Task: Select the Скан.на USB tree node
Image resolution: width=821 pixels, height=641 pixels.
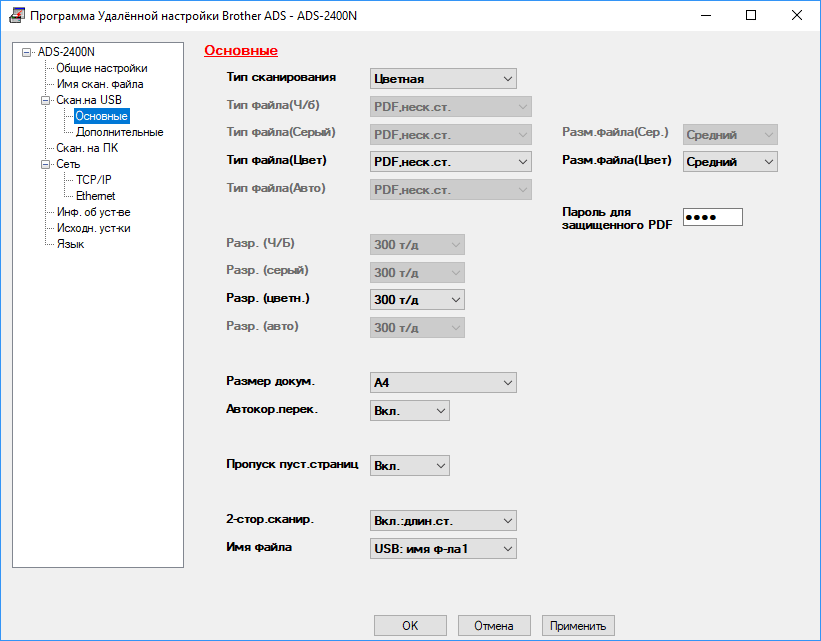Action: pyautogui.click(x=88, y=100)
